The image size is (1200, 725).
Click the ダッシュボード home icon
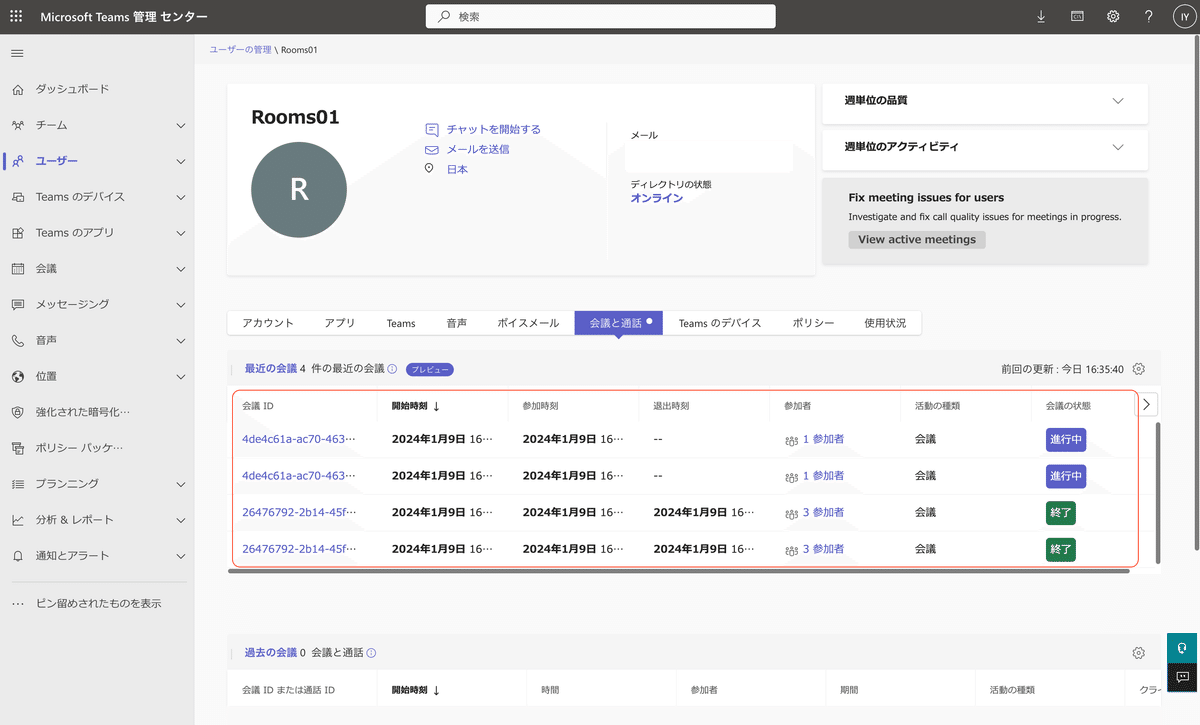click(x=17, y=89)
